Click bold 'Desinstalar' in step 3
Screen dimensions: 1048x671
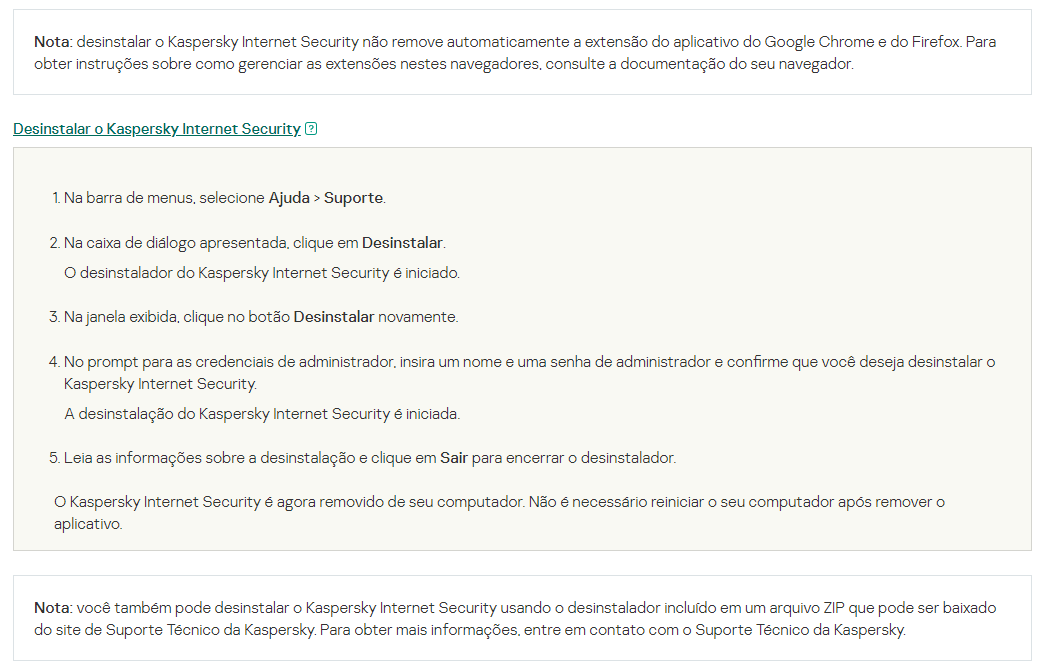[x=333, y=317]
